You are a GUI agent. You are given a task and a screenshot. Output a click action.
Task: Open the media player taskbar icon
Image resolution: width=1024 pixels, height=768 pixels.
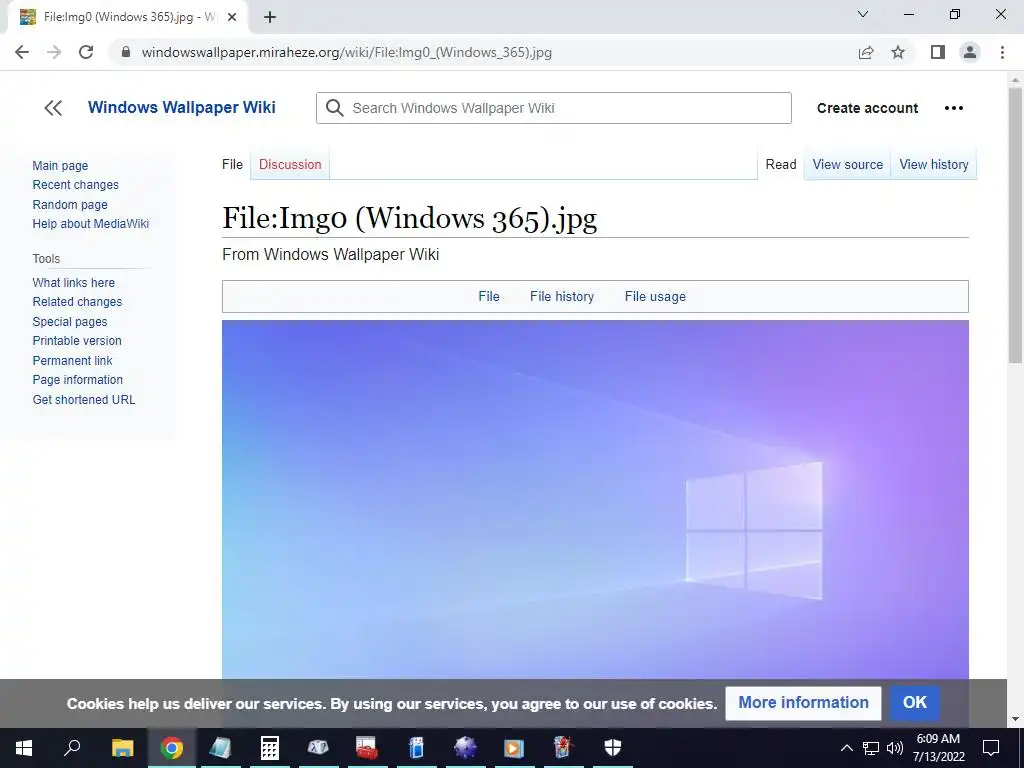coord(514,748)
